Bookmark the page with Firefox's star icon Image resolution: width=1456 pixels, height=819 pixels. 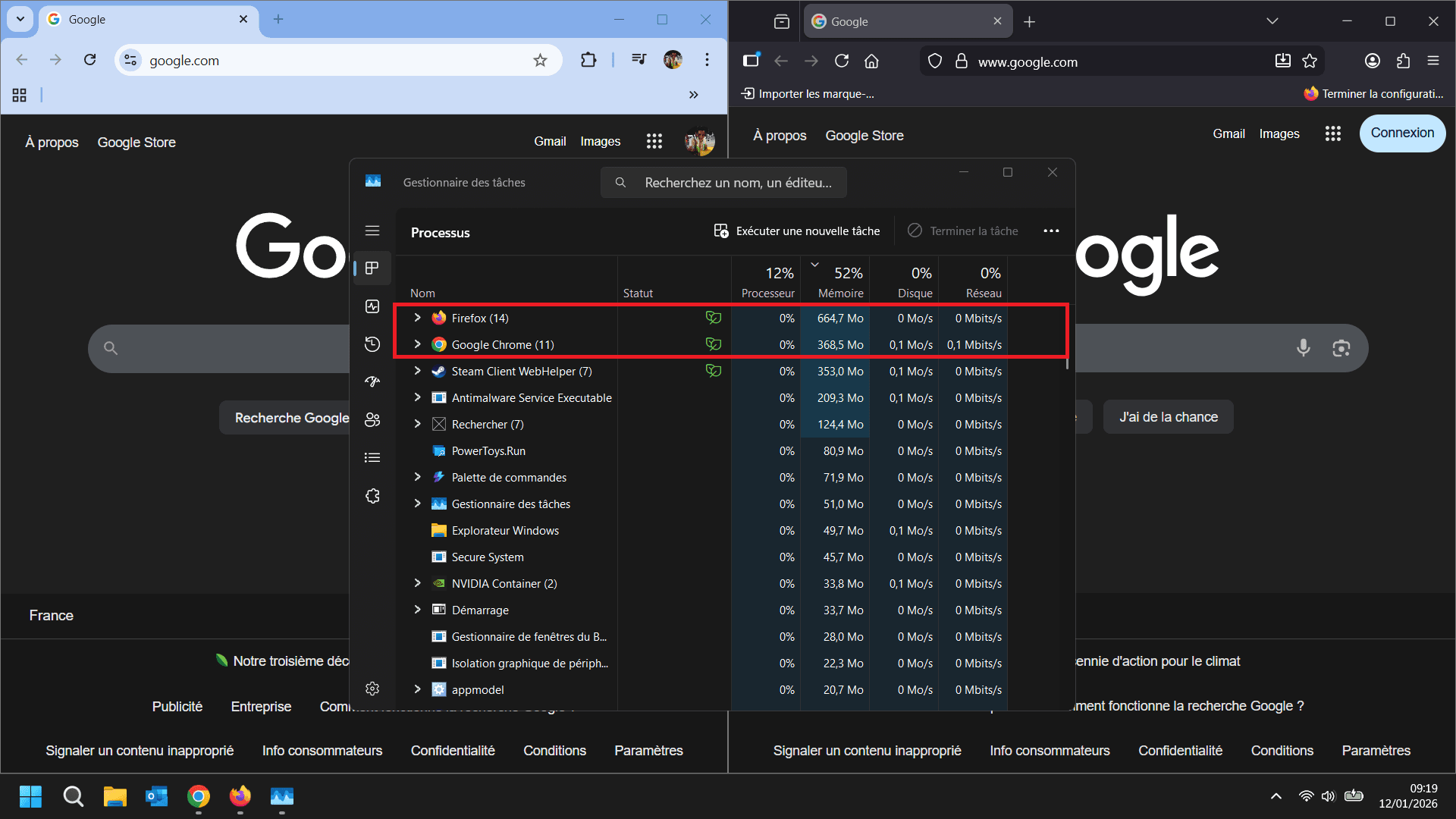point(1310,61)
